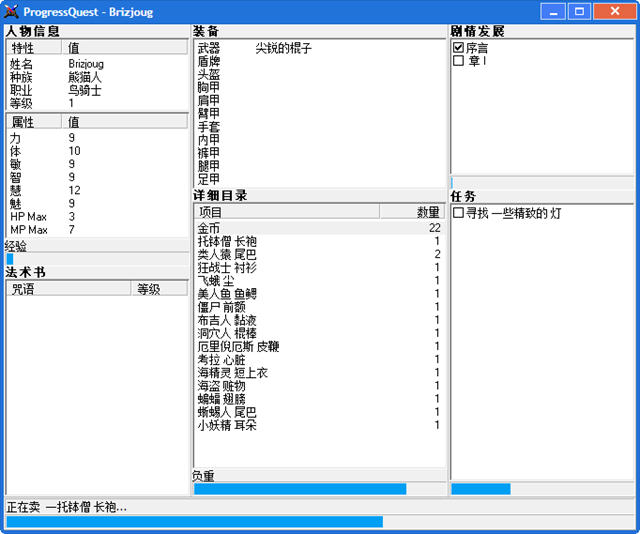
Task: Click the 数量 column header
Action: pyautogui.click(x=412, y=212)
